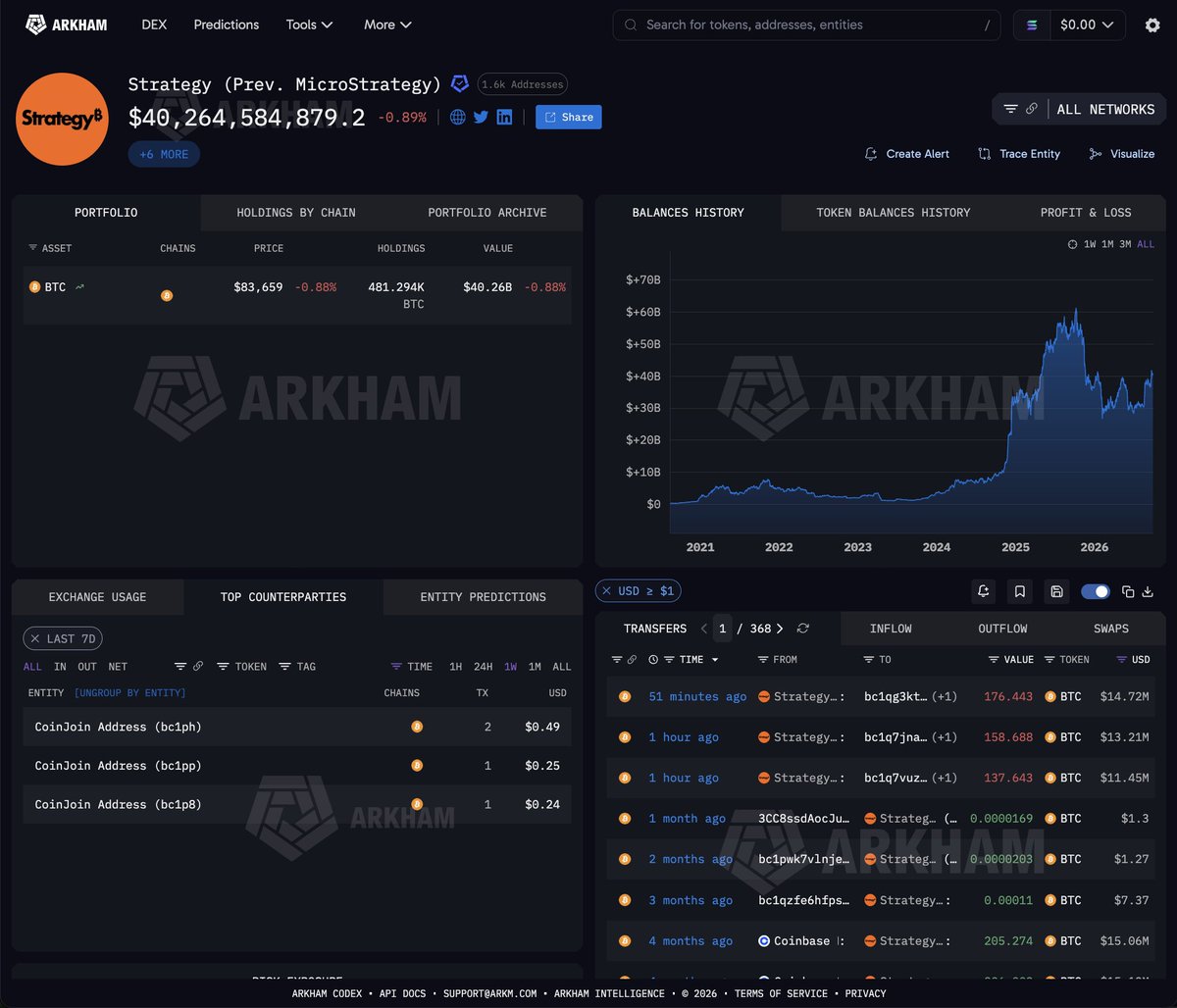This screenshot has width=1177, height=1008.
Task: Sort transfers by the TIME column
Action: click(x=691, y=660)
